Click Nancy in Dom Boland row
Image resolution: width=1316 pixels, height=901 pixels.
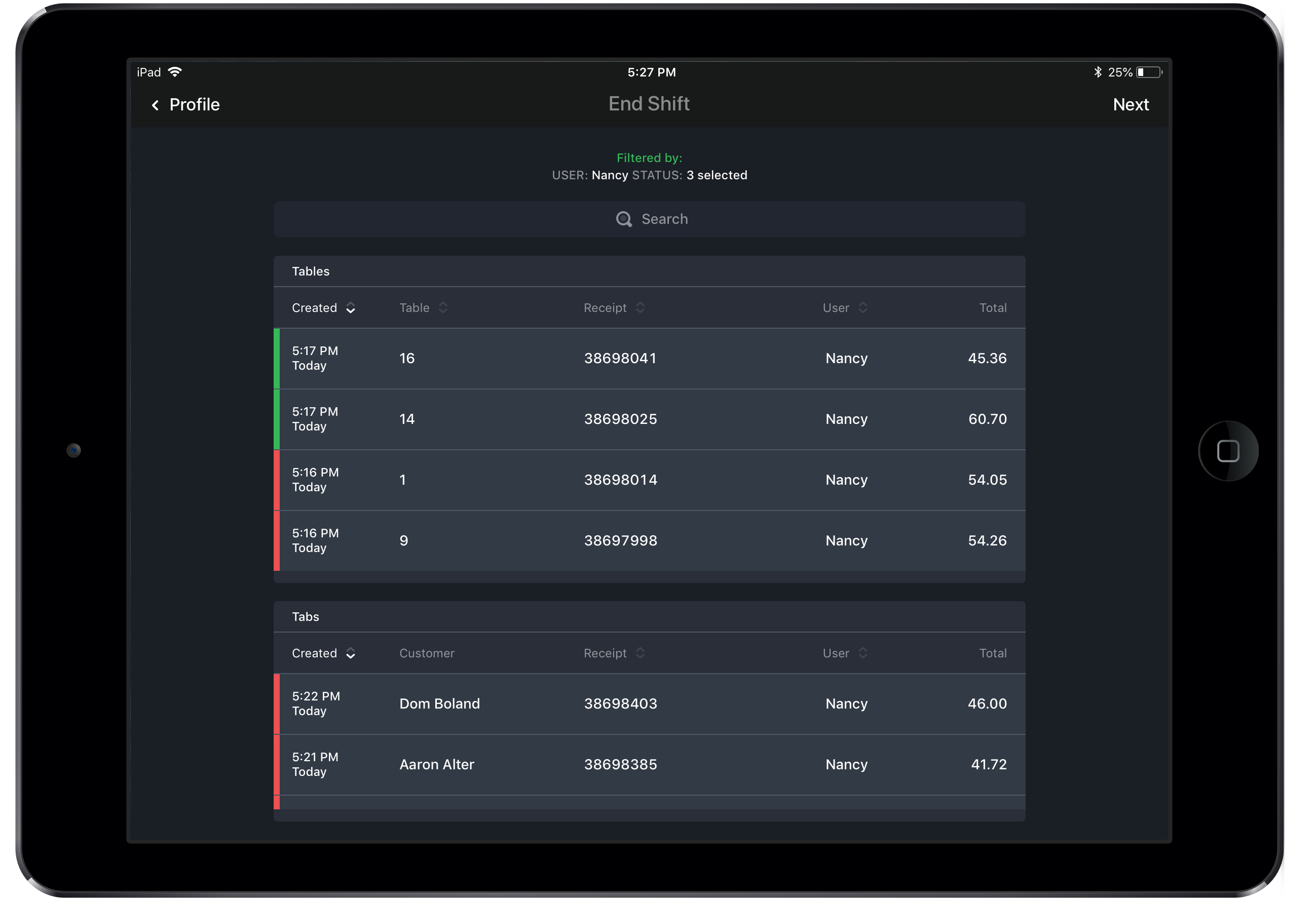[846, 704]
